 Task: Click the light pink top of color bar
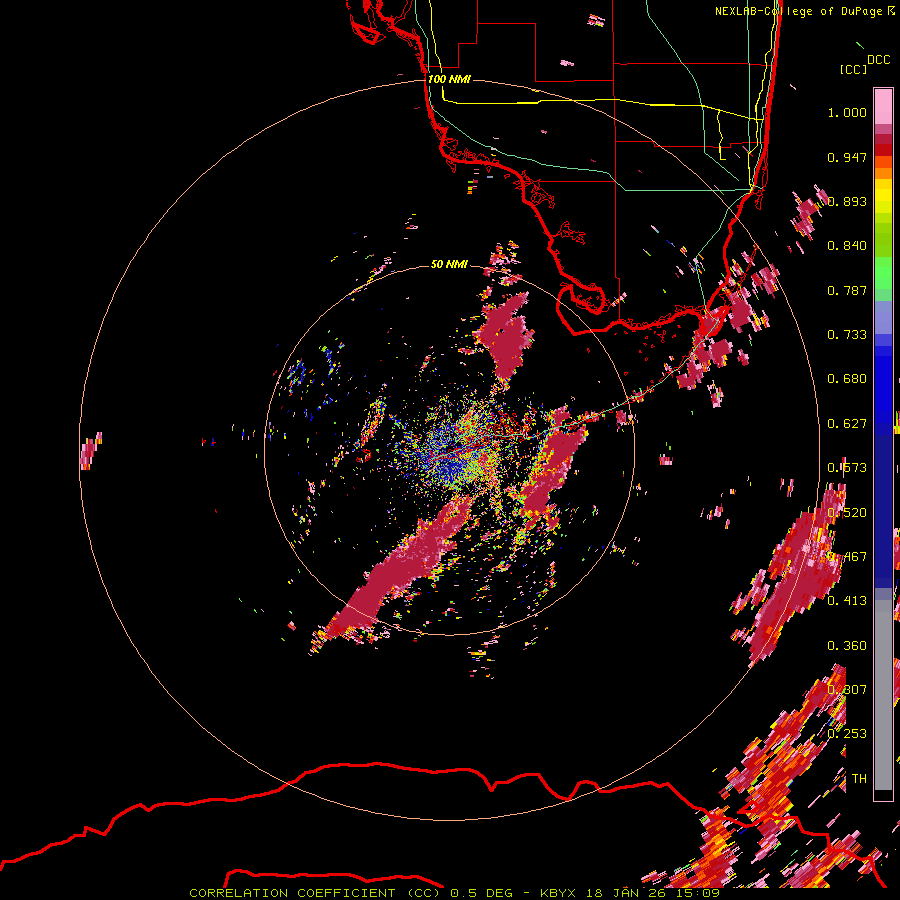883,107
